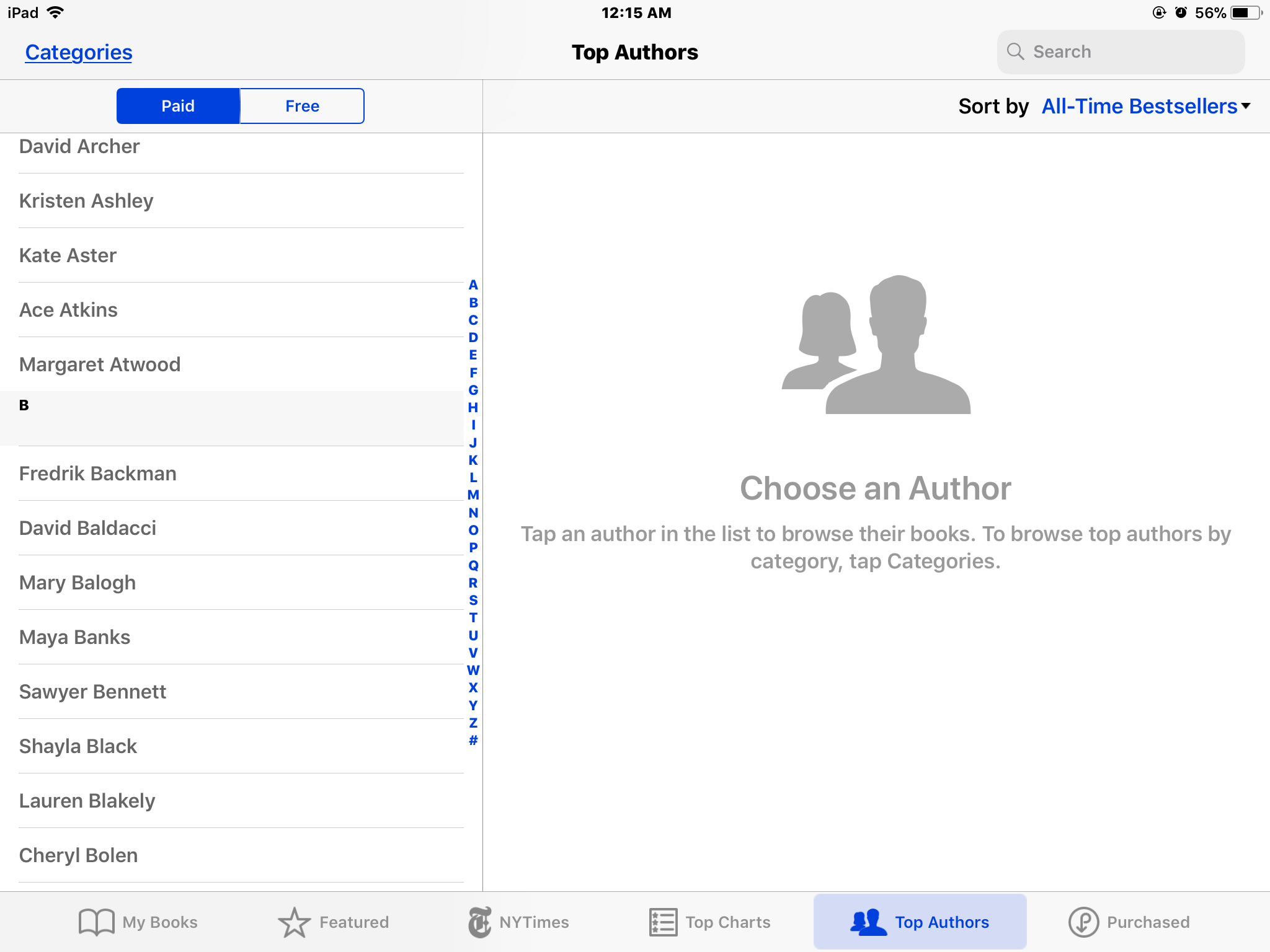This screenshot has height=952, width=1270.
Task: Tap the battery indicator in status bar
Action: (1245, 12)
